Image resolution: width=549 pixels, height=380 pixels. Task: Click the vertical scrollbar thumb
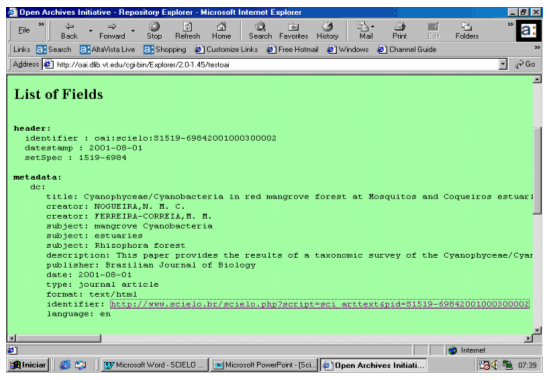point(537,171)
